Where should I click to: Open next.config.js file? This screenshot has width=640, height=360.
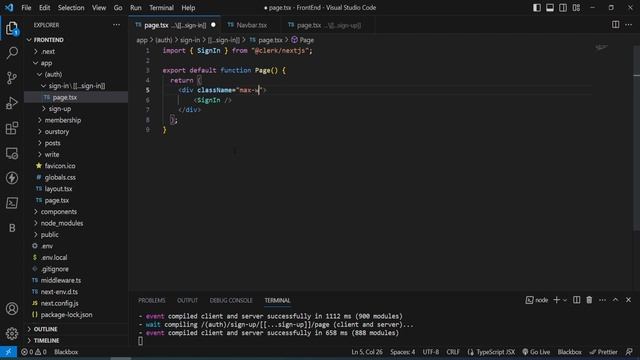(x=60, y=303)
